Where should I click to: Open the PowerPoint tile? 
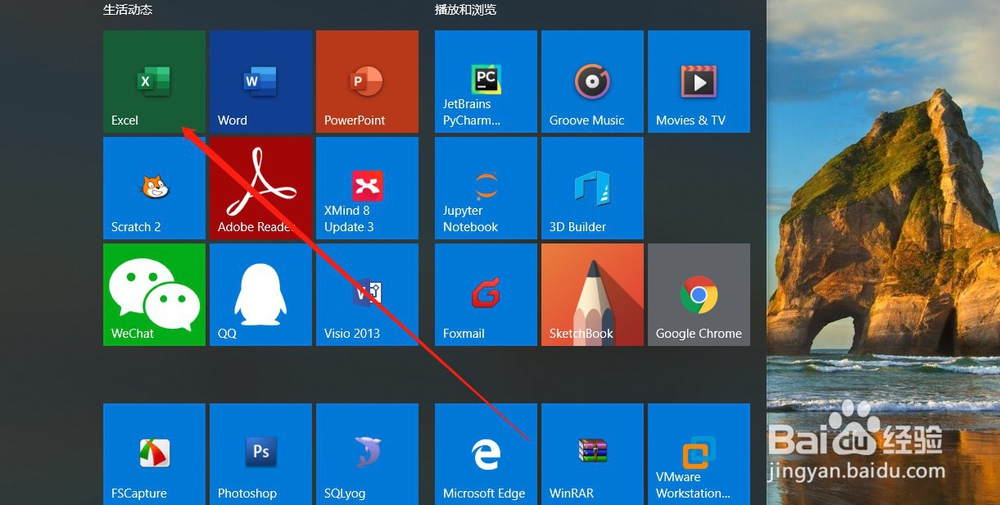(367, 82)
